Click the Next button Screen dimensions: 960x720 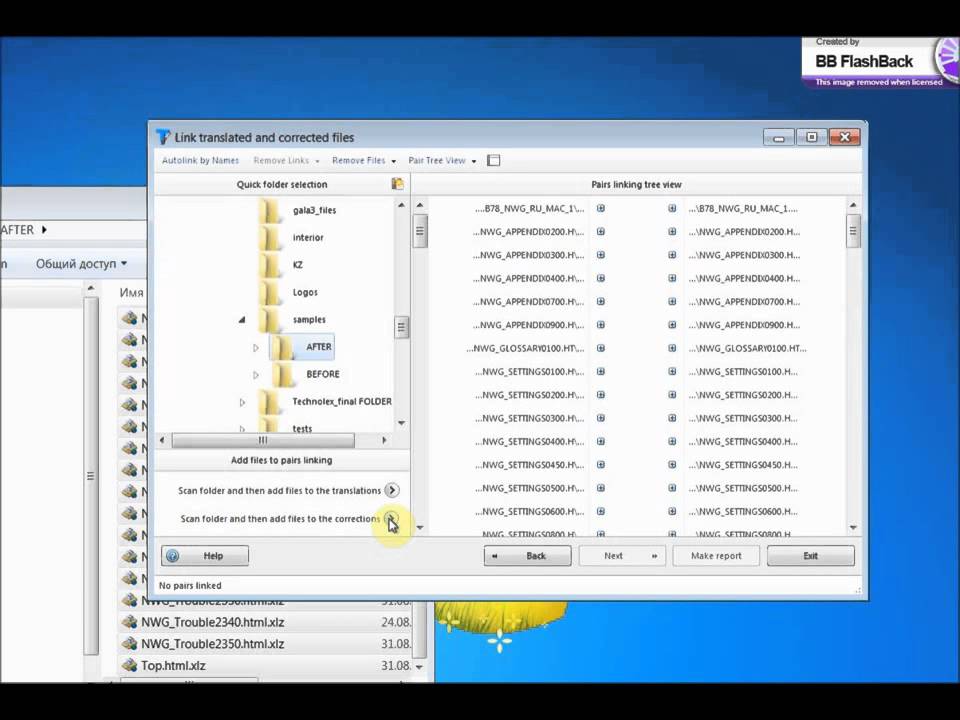pos(622,556)
